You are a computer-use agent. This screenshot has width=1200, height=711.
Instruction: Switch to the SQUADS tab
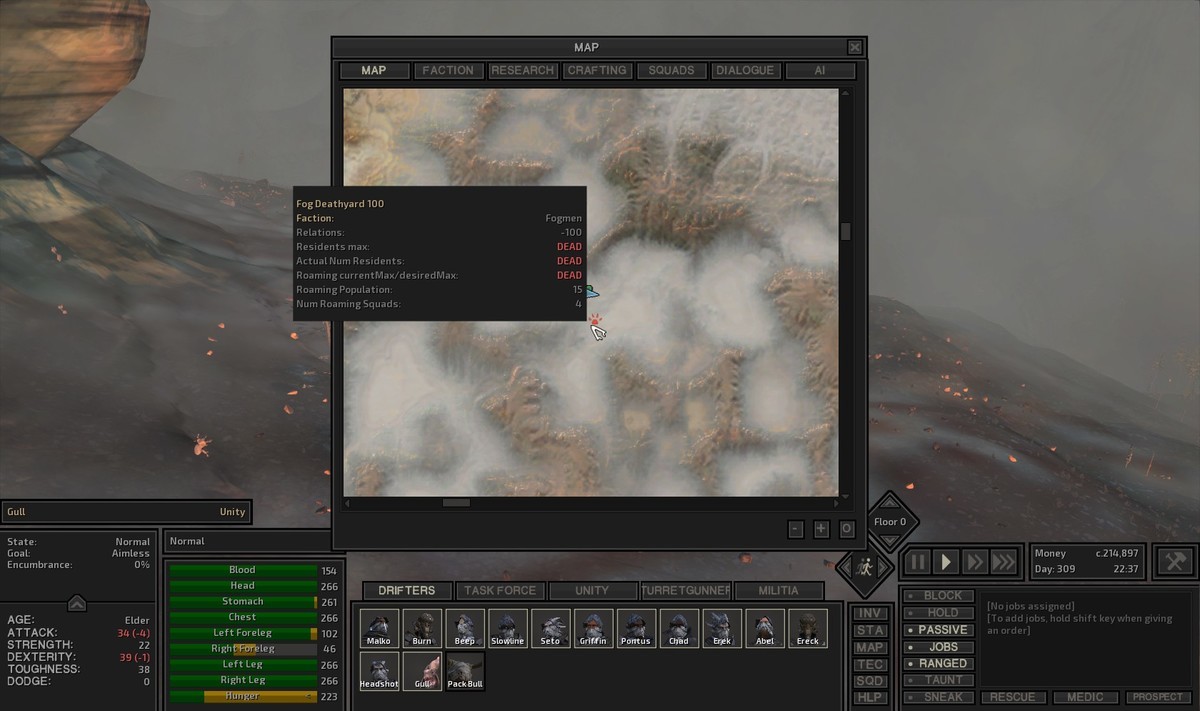[671, 71]
